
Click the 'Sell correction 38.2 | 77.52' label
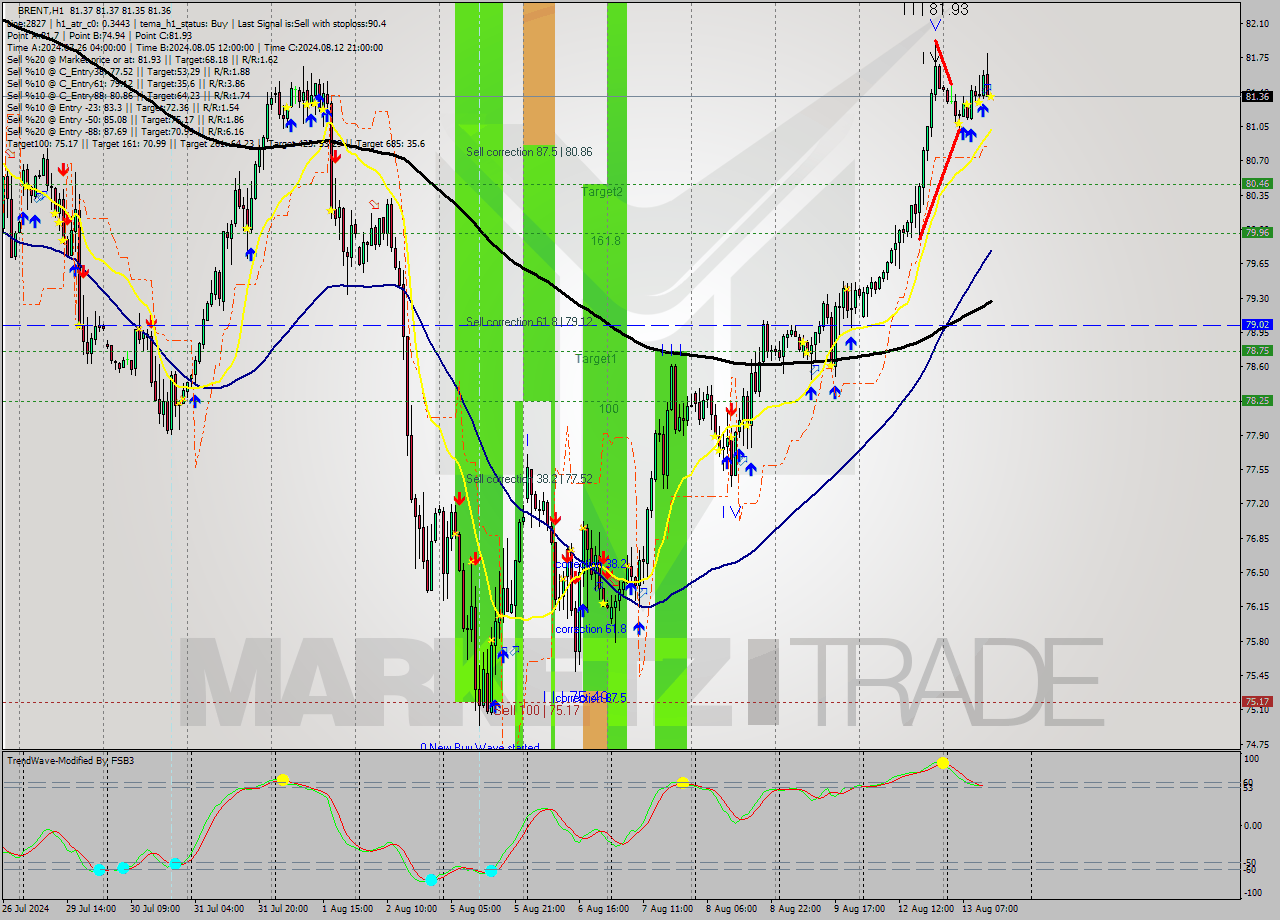click(529, 479)
